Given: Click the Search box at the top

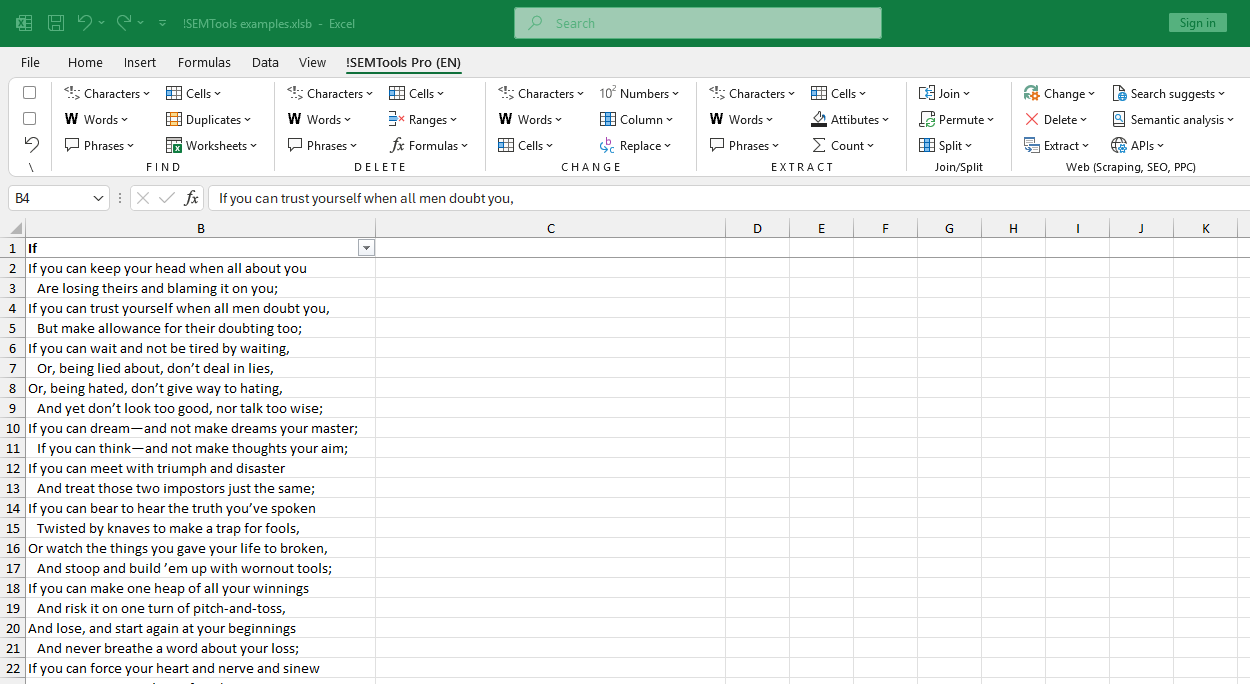Looking at the screenshot, I should [x=697, y=22].
